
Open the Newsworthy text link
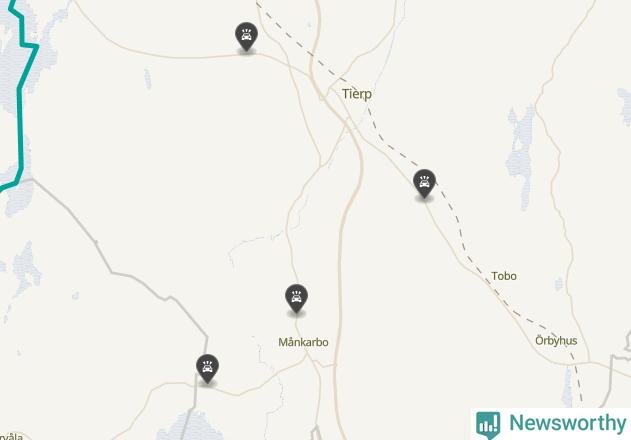click(567, 423)
